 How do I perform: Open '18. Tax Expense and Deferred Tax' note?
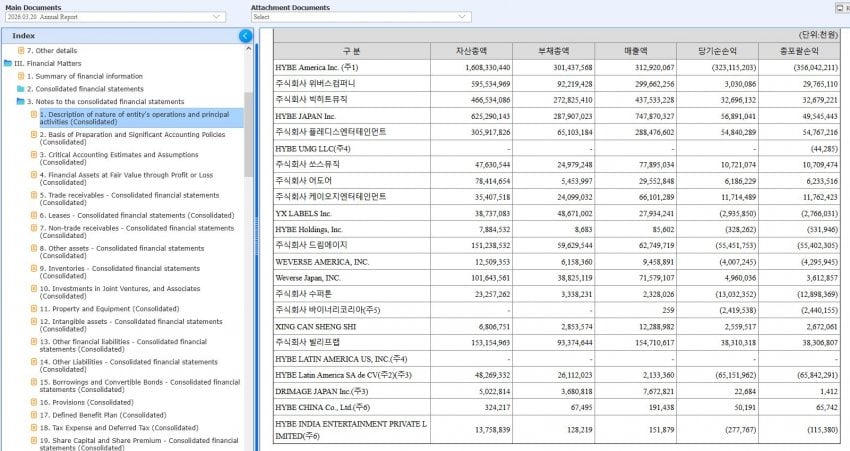(119, 428)
